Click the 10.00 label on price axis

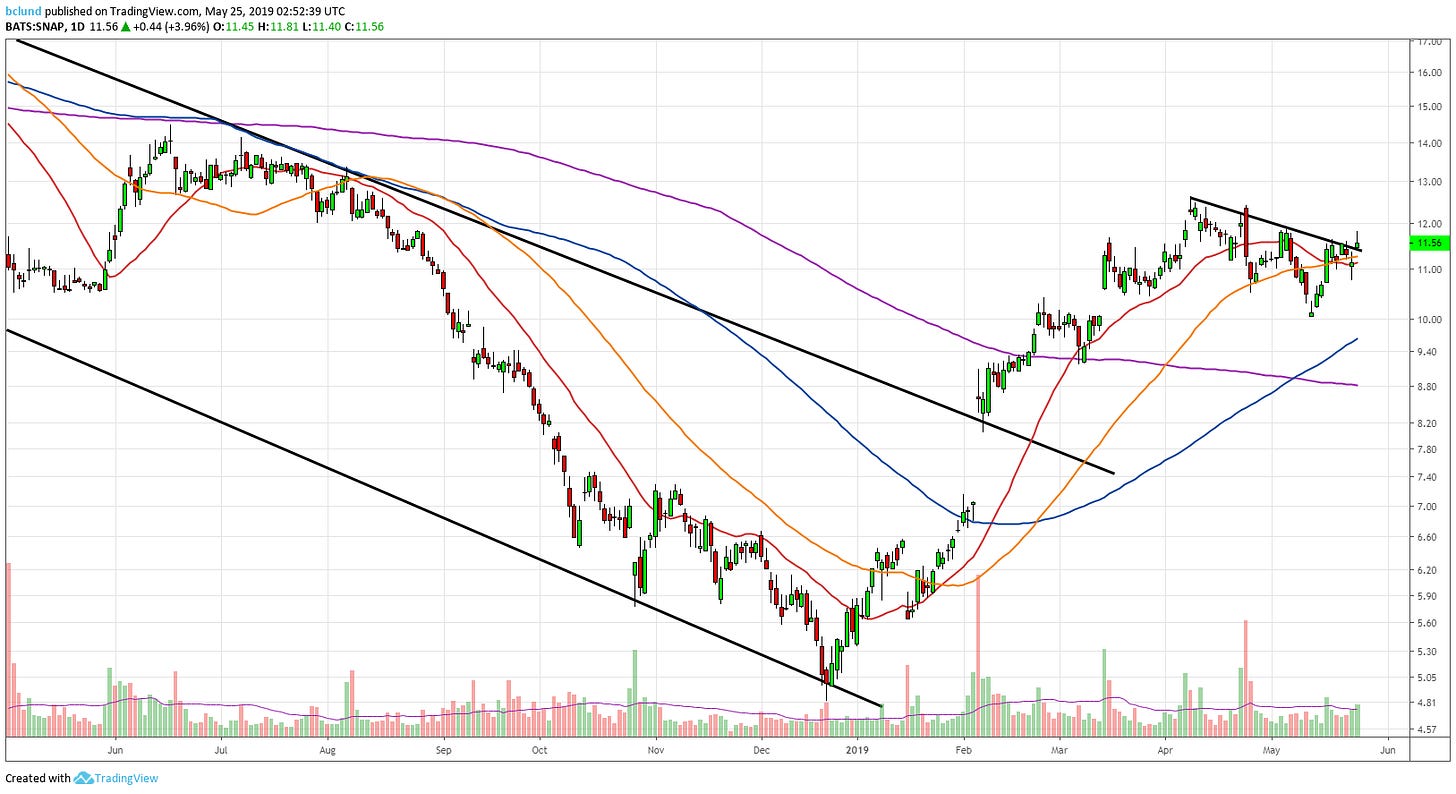pyautogui.click(x=1425, y=320)
